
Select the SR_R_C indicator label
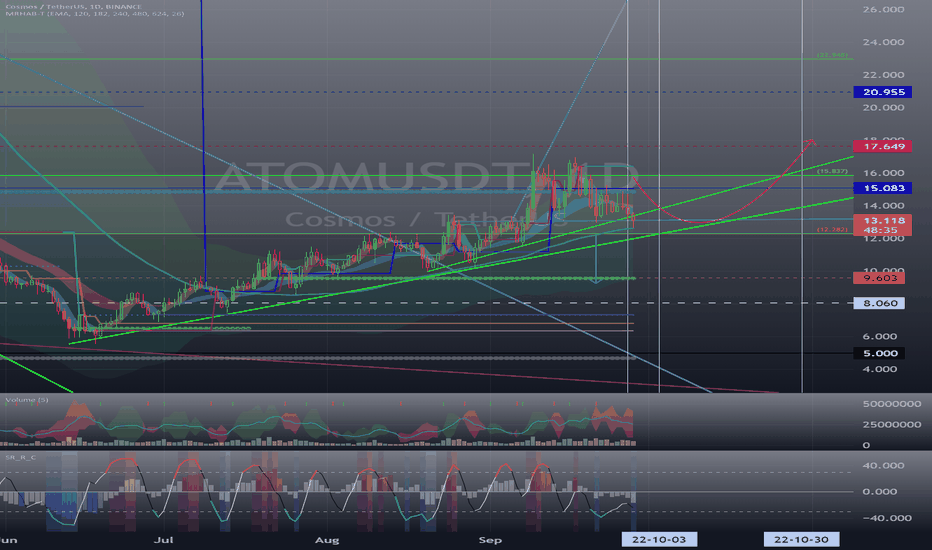pyautogui.click(x=21, y=457)
